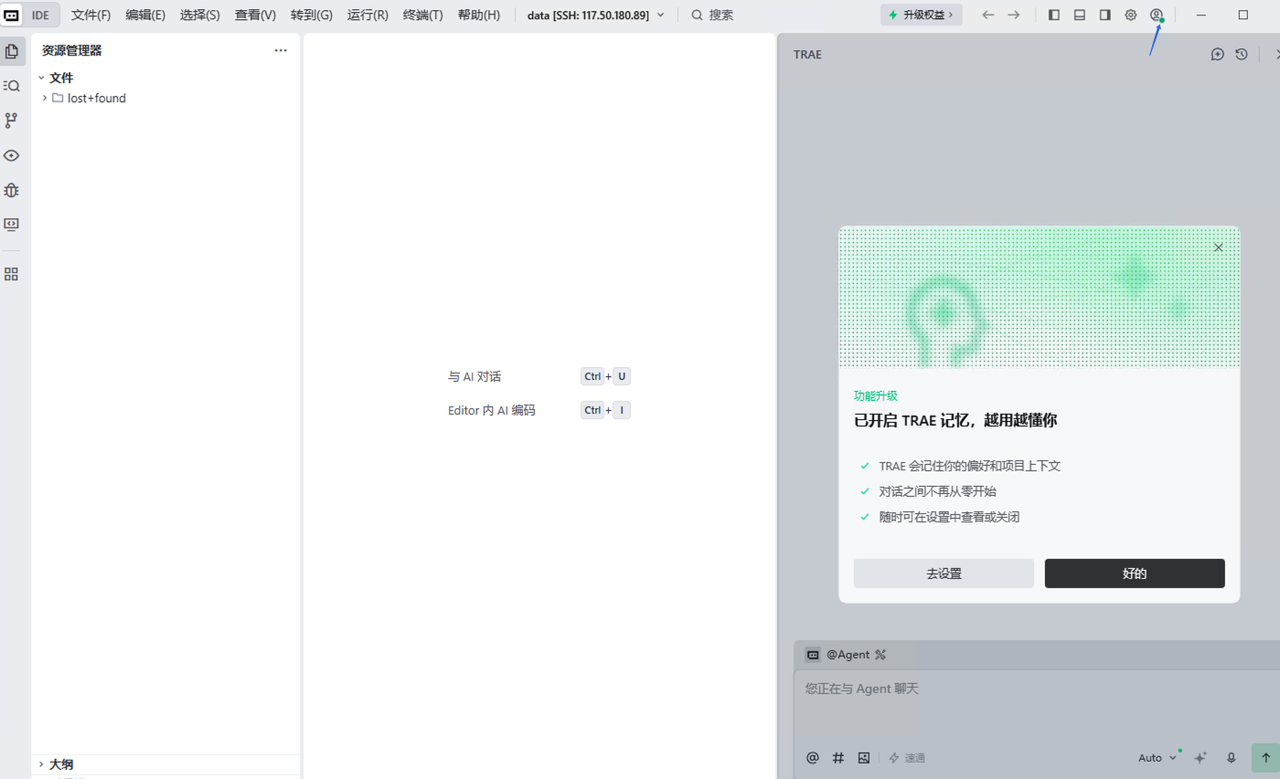Open the 编辑(E) menu
This screenshot has height=779, width=1280.
click(x=146, y=15)
